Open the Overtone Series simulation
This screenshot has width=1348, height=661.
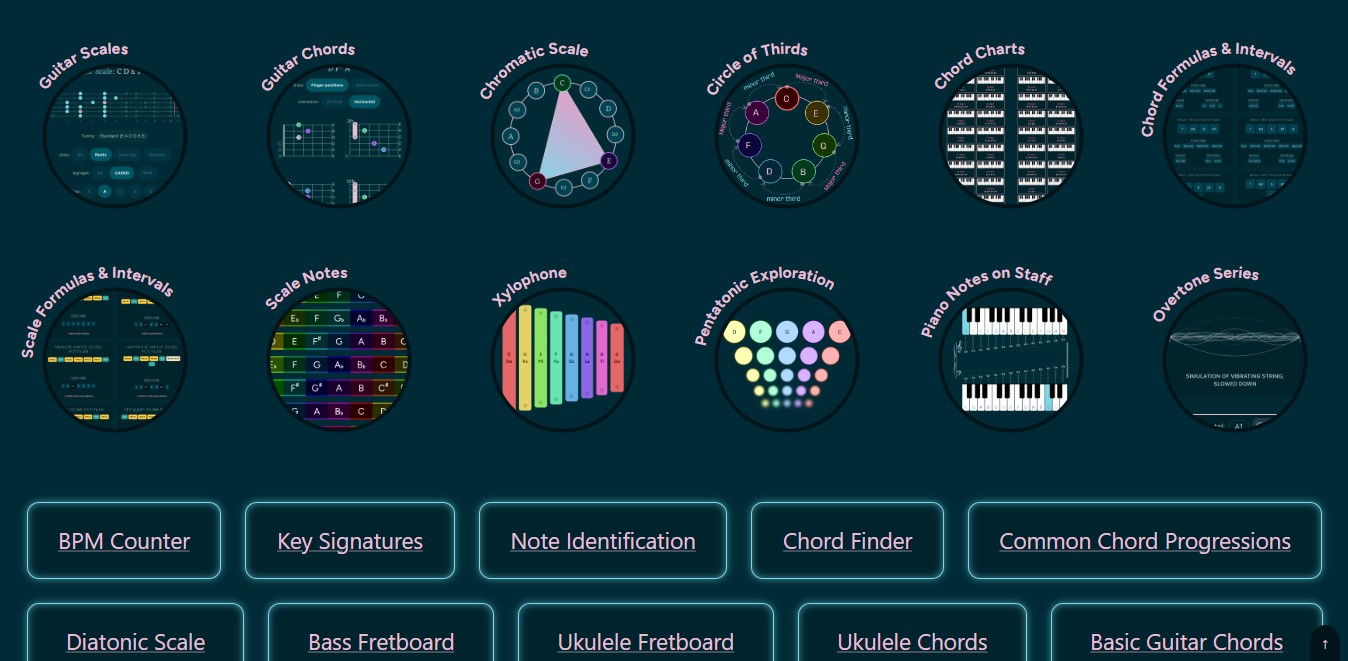(x=1233, y=359)
